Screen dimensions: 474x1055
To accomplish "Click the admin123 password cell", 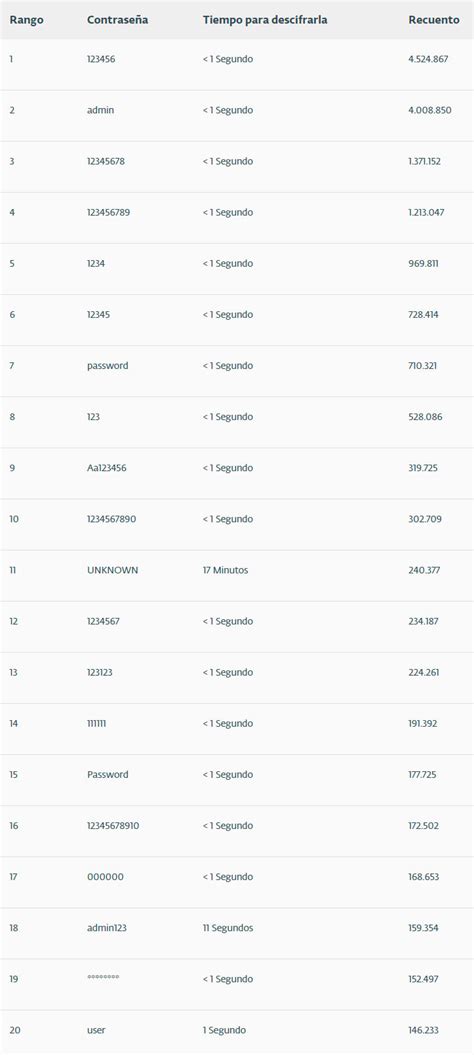I will (x=106, y=928).
